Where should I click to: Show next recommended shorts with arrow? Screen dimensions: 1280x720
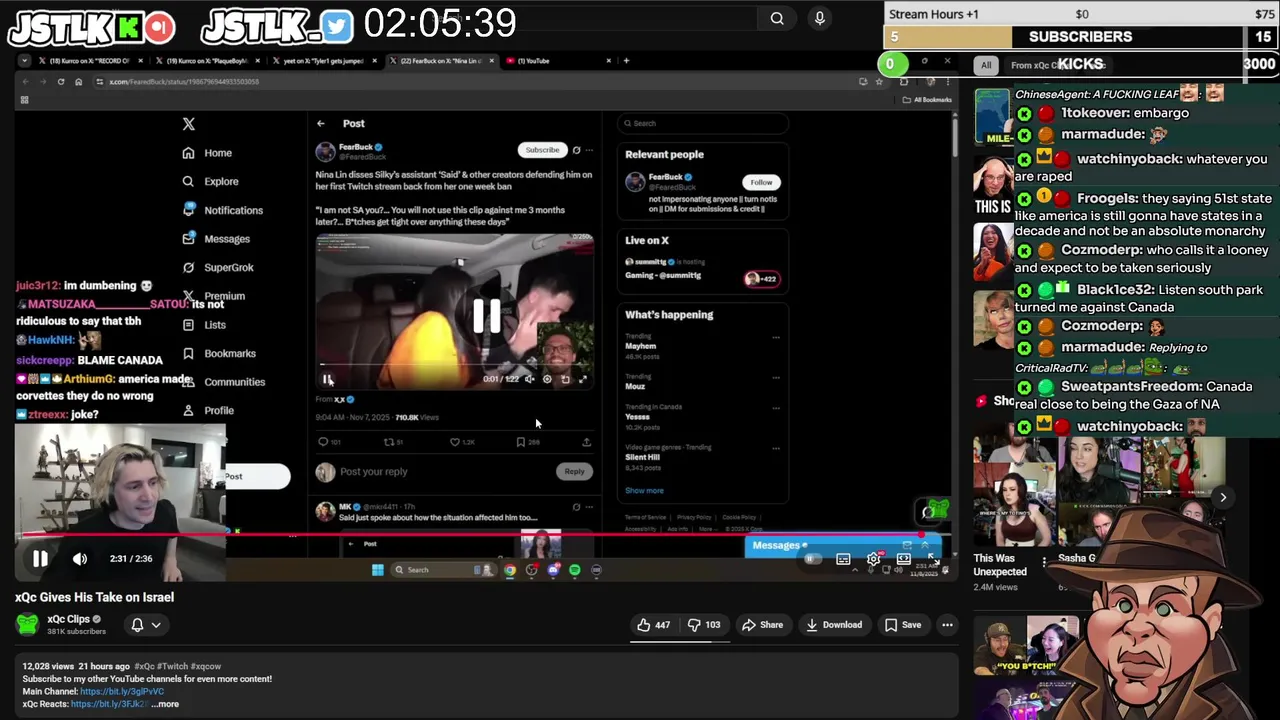coord(1222,497)
